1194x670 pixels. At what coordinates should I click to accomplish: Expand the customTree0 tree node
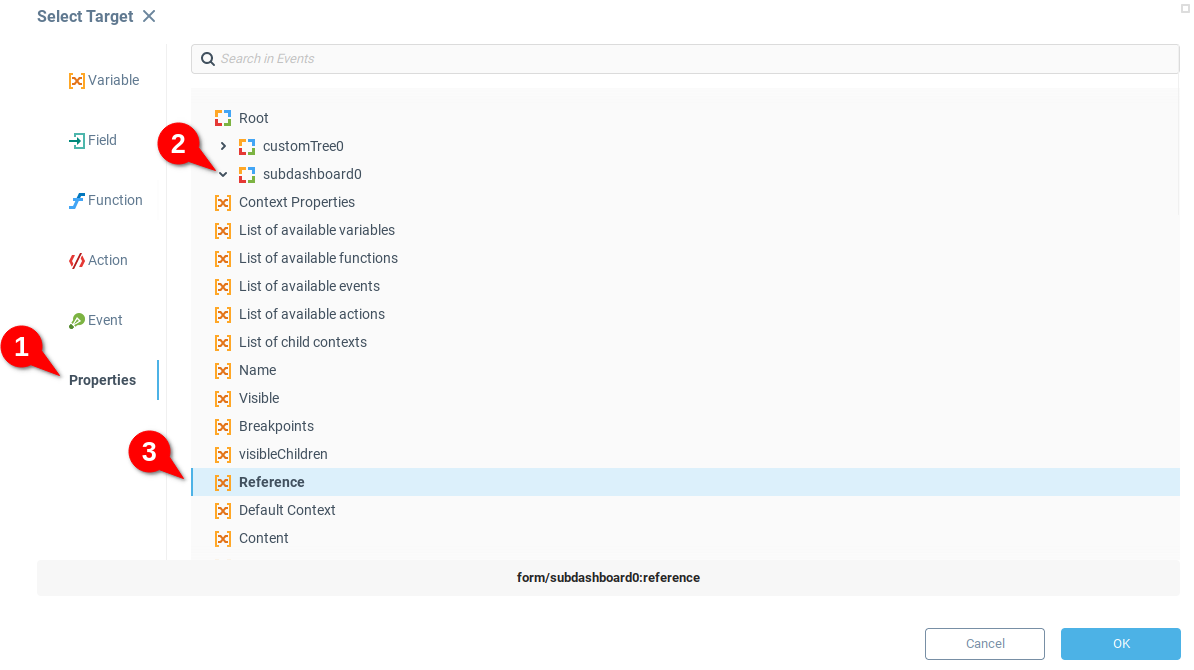click(x=223, y=146)
